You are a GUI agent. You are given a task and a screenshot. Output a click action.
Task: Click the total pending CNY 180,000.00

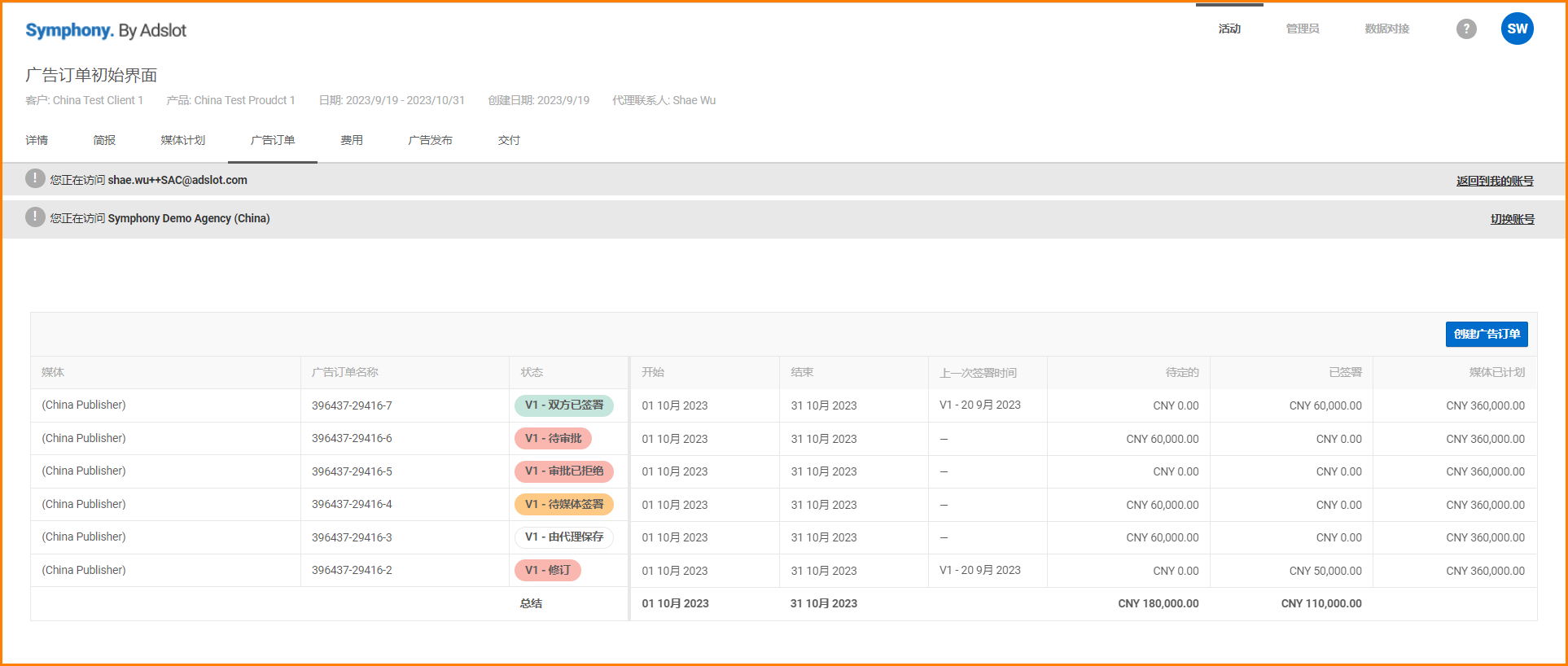coord(1158,603)
